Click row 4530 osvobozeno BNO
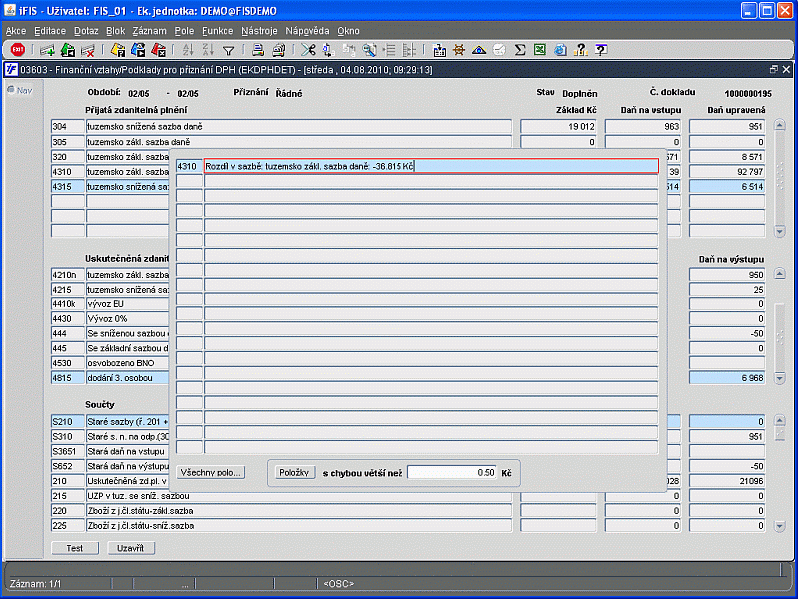The height and width of the screenshot is (599, 798). pos(110,363)
